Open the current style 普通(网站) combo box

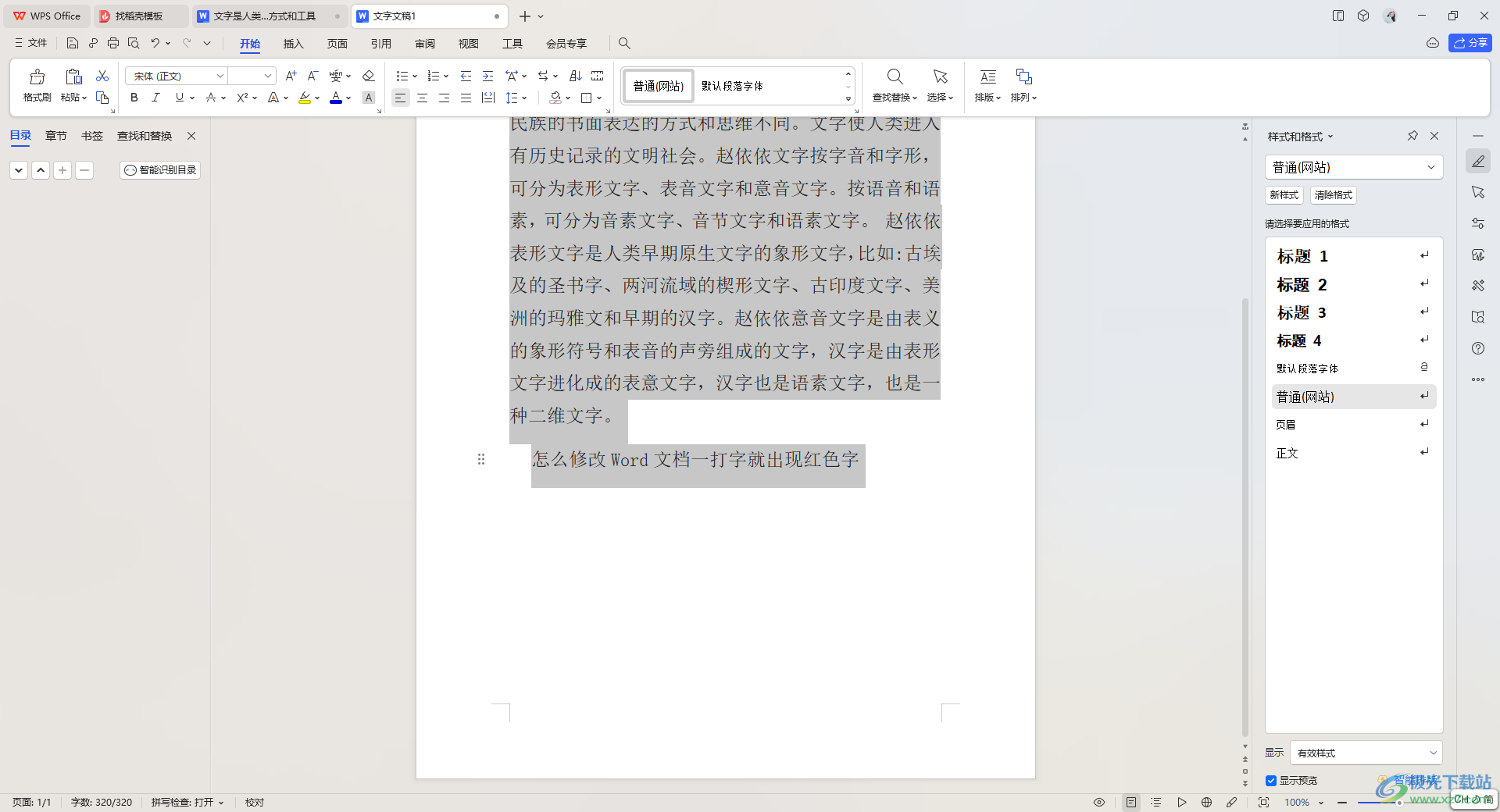[x=1353, y=167]
